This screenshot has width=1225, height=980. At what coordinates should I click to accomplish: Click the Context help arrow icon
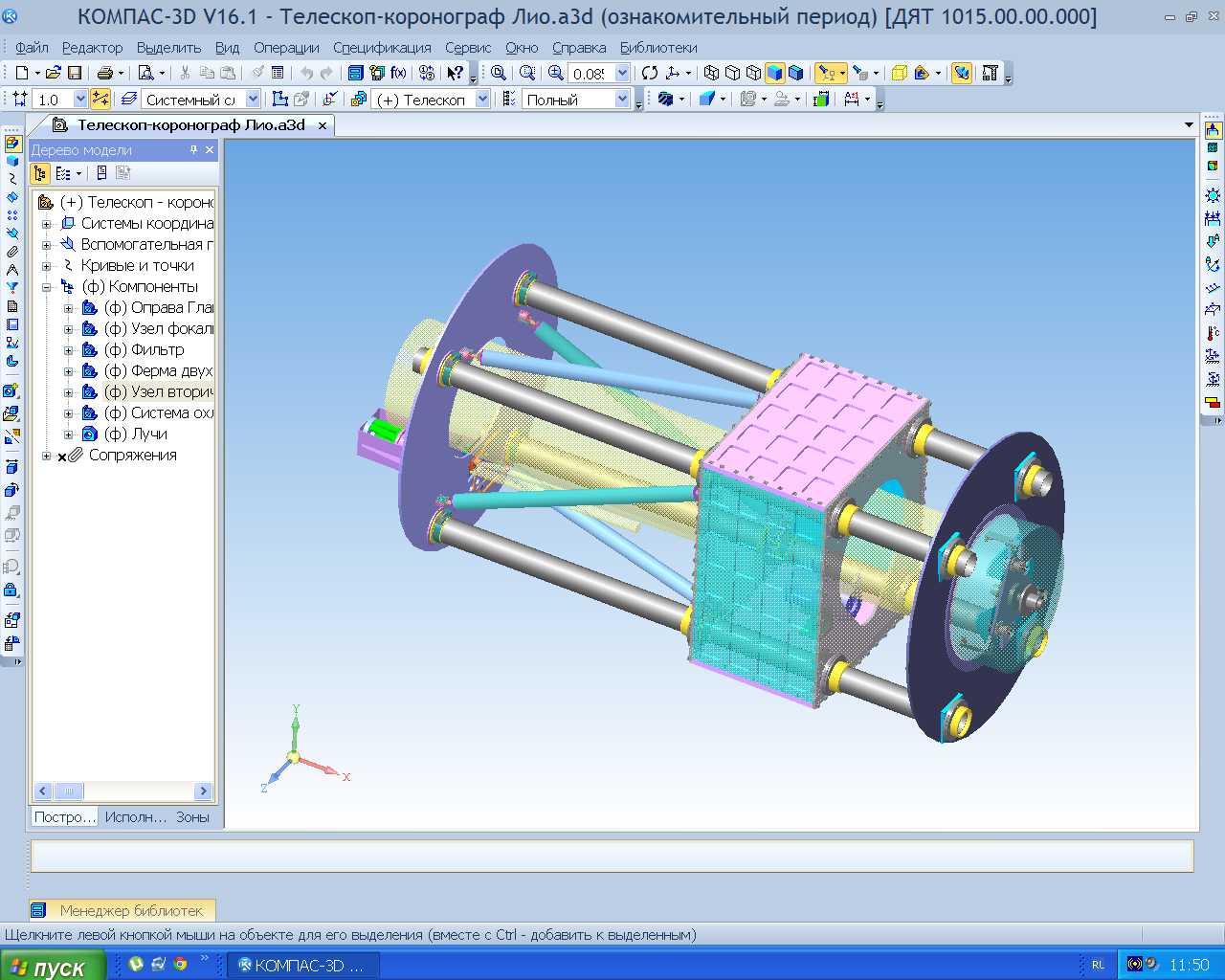(456, 73)
